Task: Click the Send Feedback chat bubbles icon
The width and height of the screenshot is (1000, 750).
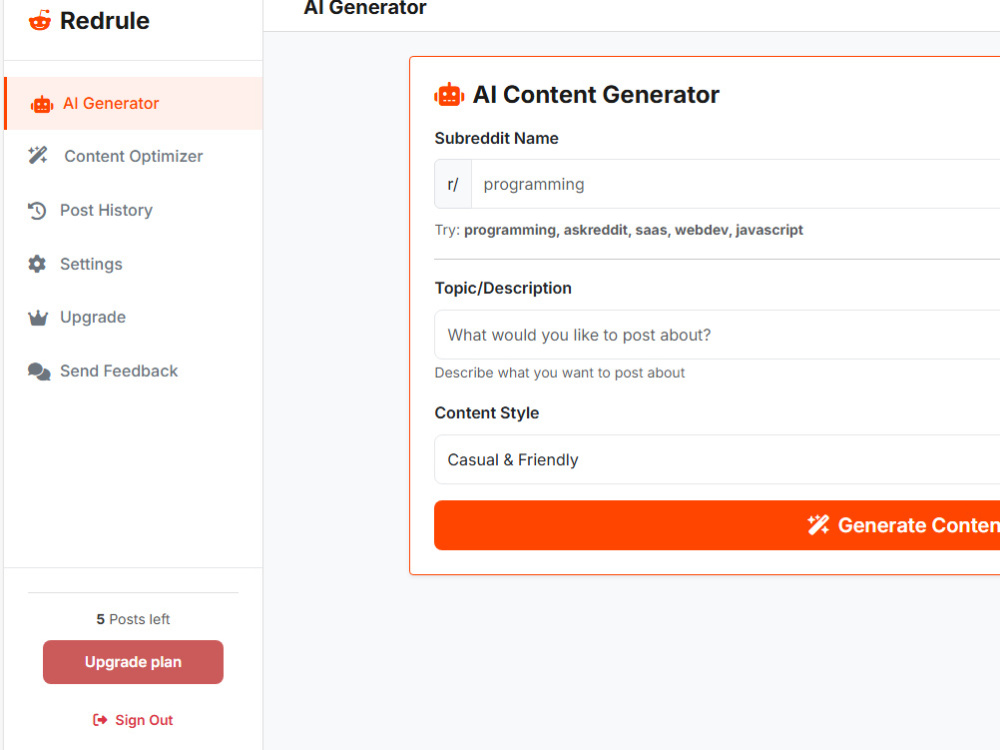Action: coord(39,371)
